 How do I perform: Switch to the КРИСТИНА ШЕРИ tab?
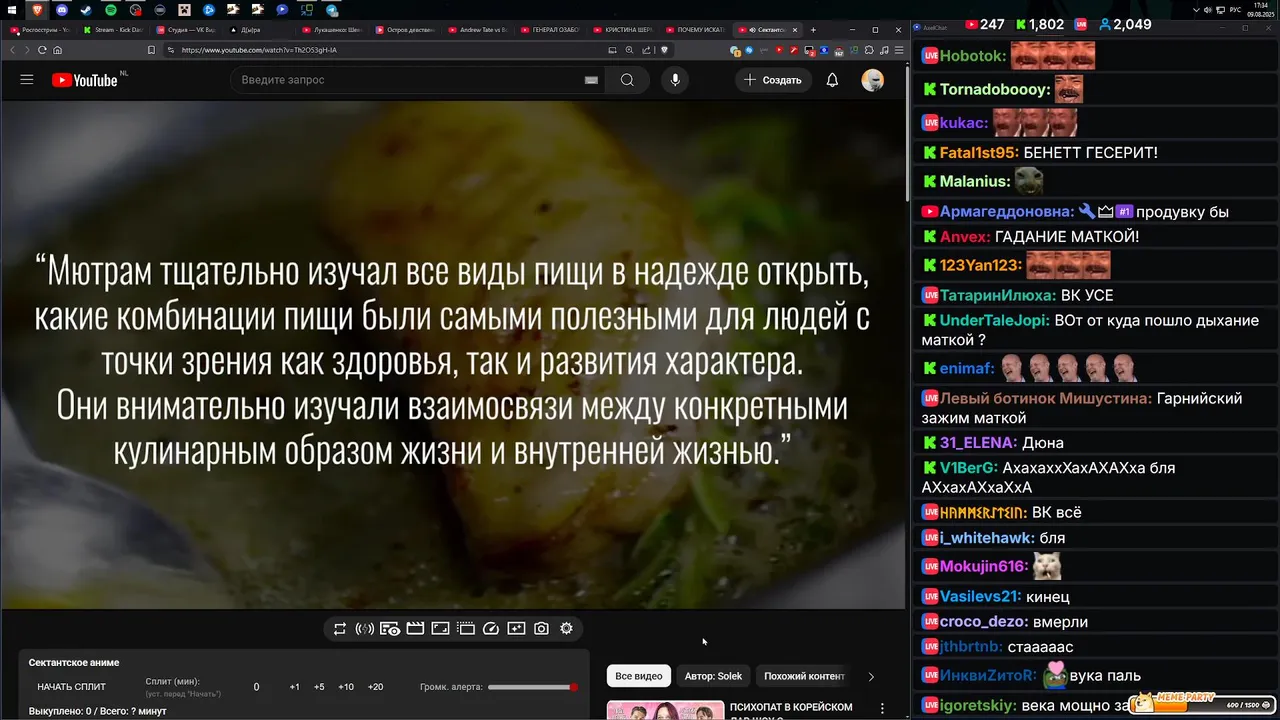pyautogui.click(x=624, y=30)
